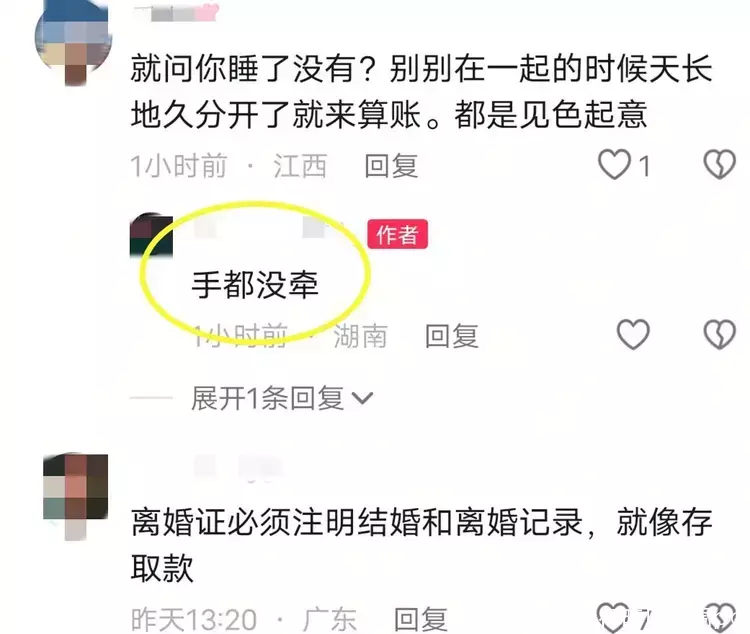Dislike the Jiangxi comment with broken heart
This screenshot has height=634, width=750.
point(719,165)
